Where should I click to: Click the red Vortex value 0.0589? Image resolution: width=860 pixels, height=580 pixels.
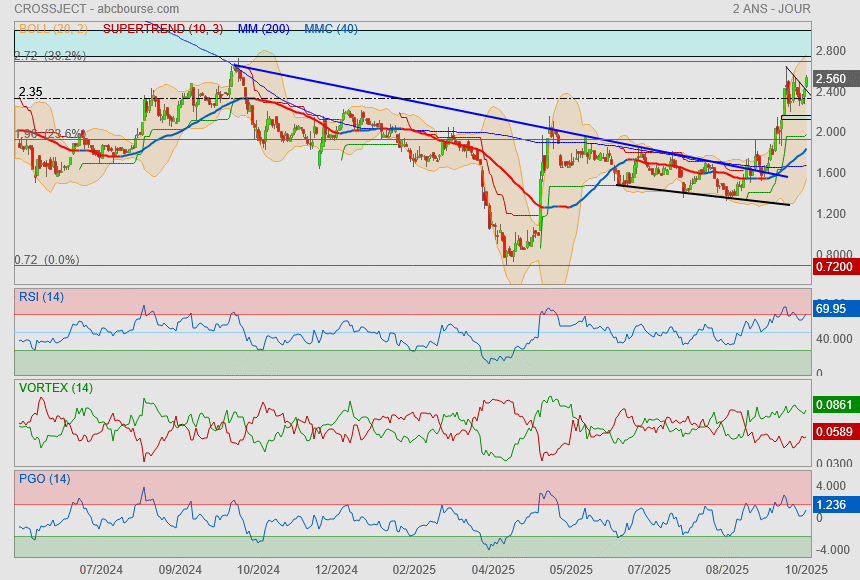pyautogui.click(x=833, y=432)
